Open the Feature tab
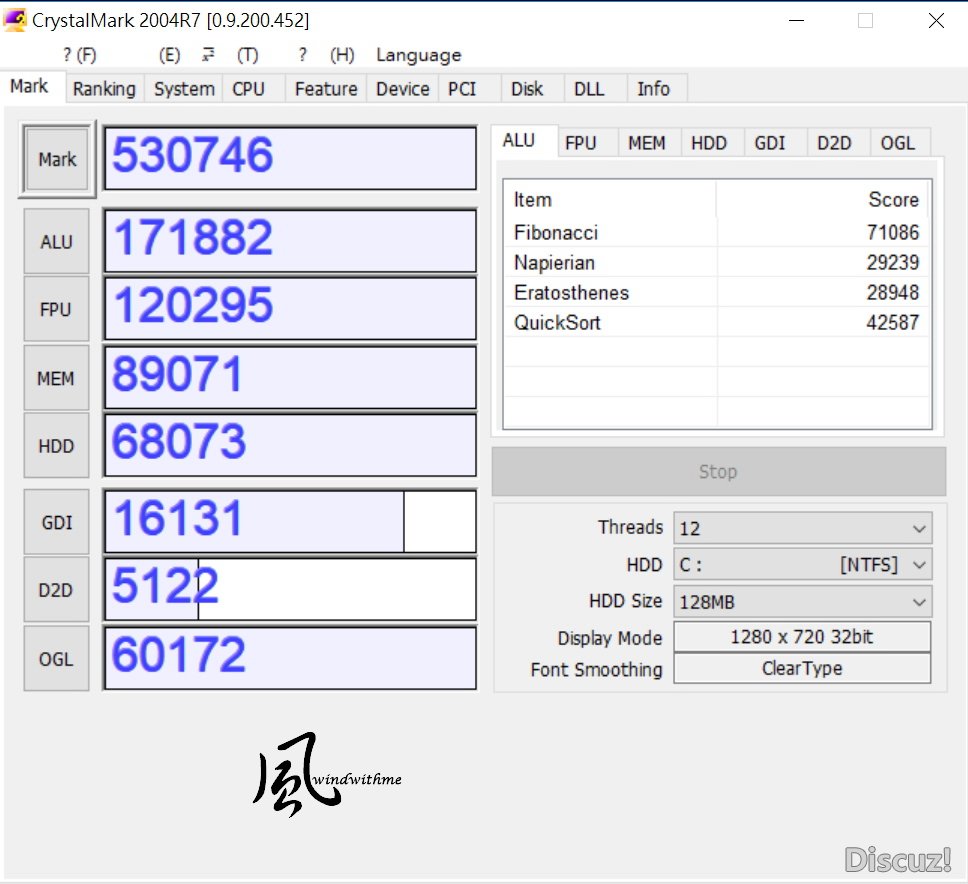The width and height of the screenshot is (968, 884). tap(326, 89)
